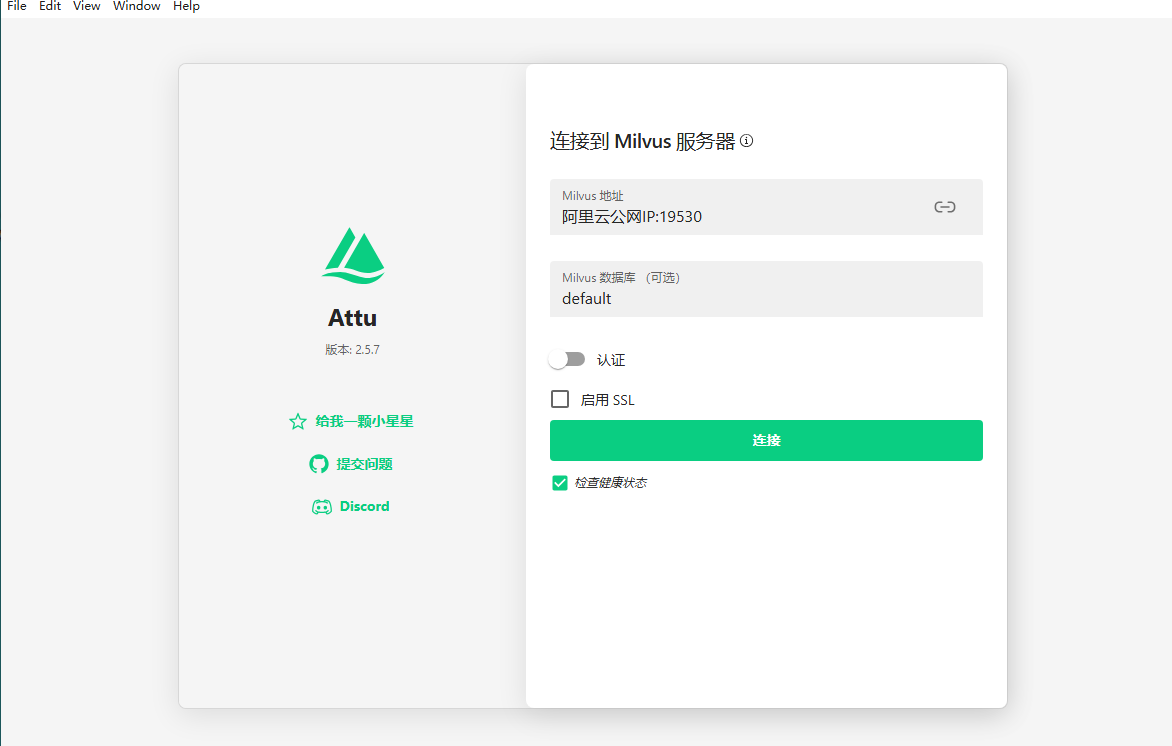Image resolution: width=1172 pixels, height=746 pixels.
Task: Click the Attu title text
Action: click(352, 318)
